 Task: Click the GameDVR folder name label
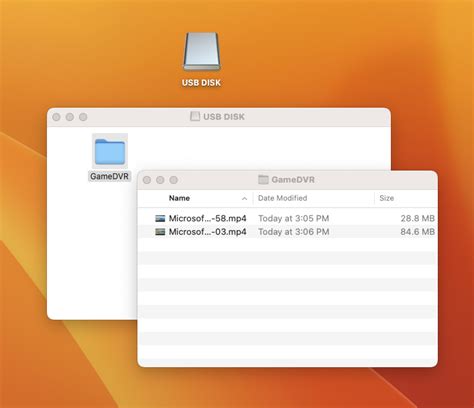tap(109, 176)
